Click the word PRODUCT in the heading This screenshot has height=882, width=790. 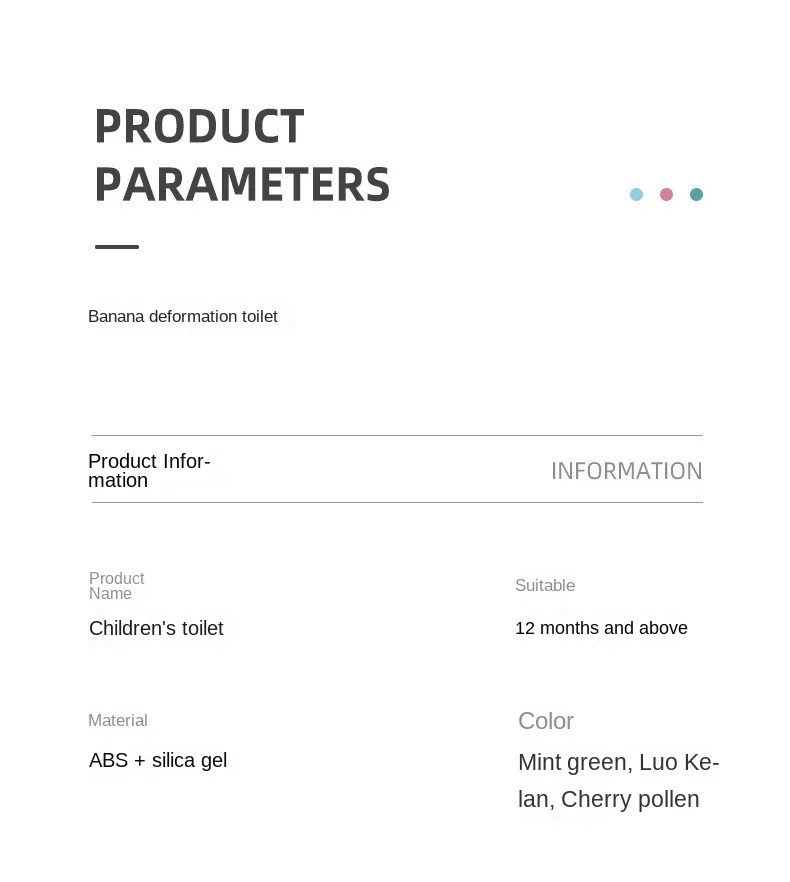pyautogui.click(x=199, y=127)
